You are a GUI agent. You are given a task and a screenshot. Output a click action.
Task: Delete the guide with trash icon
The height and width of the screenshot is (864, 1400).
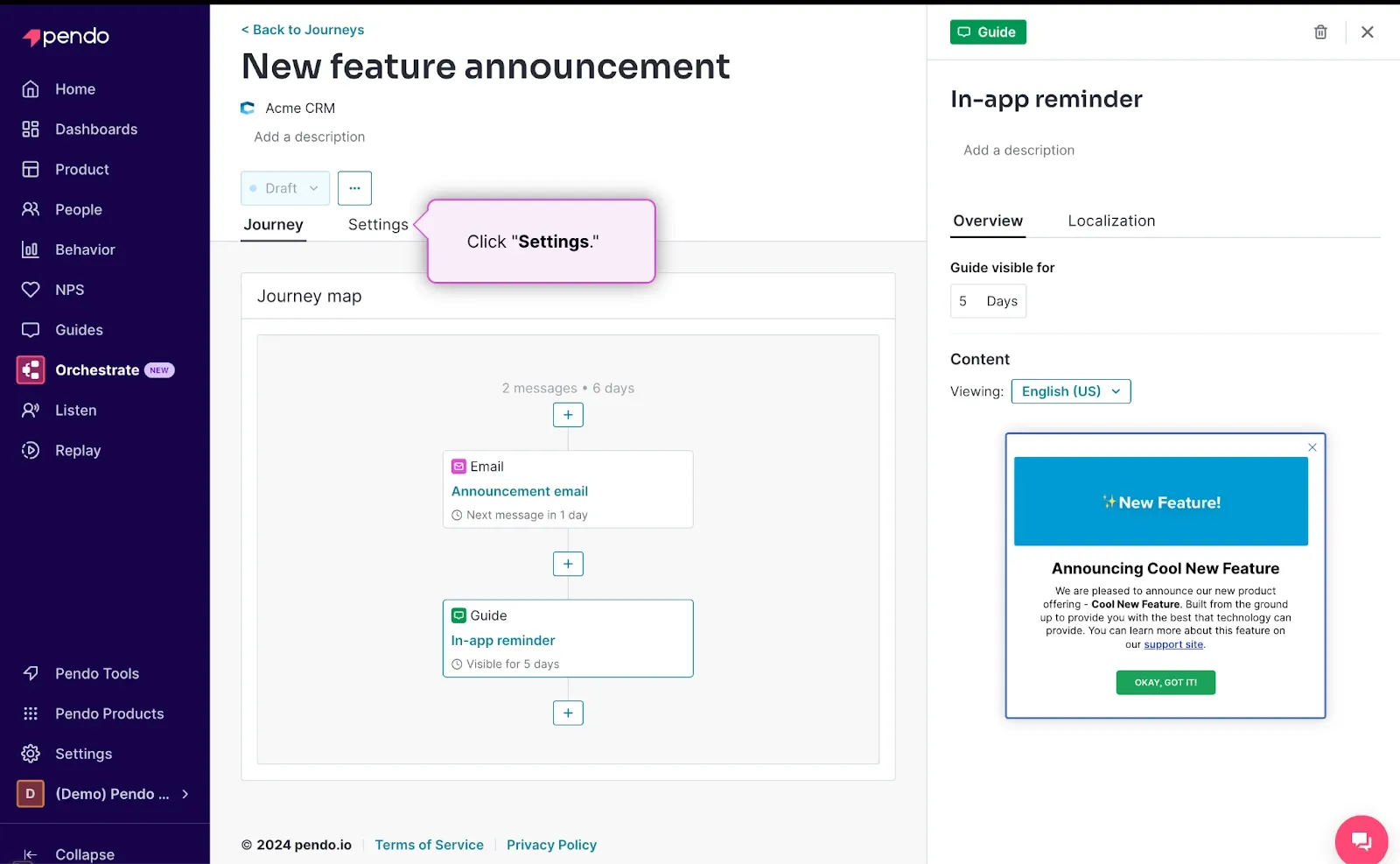pos(1320,32)
